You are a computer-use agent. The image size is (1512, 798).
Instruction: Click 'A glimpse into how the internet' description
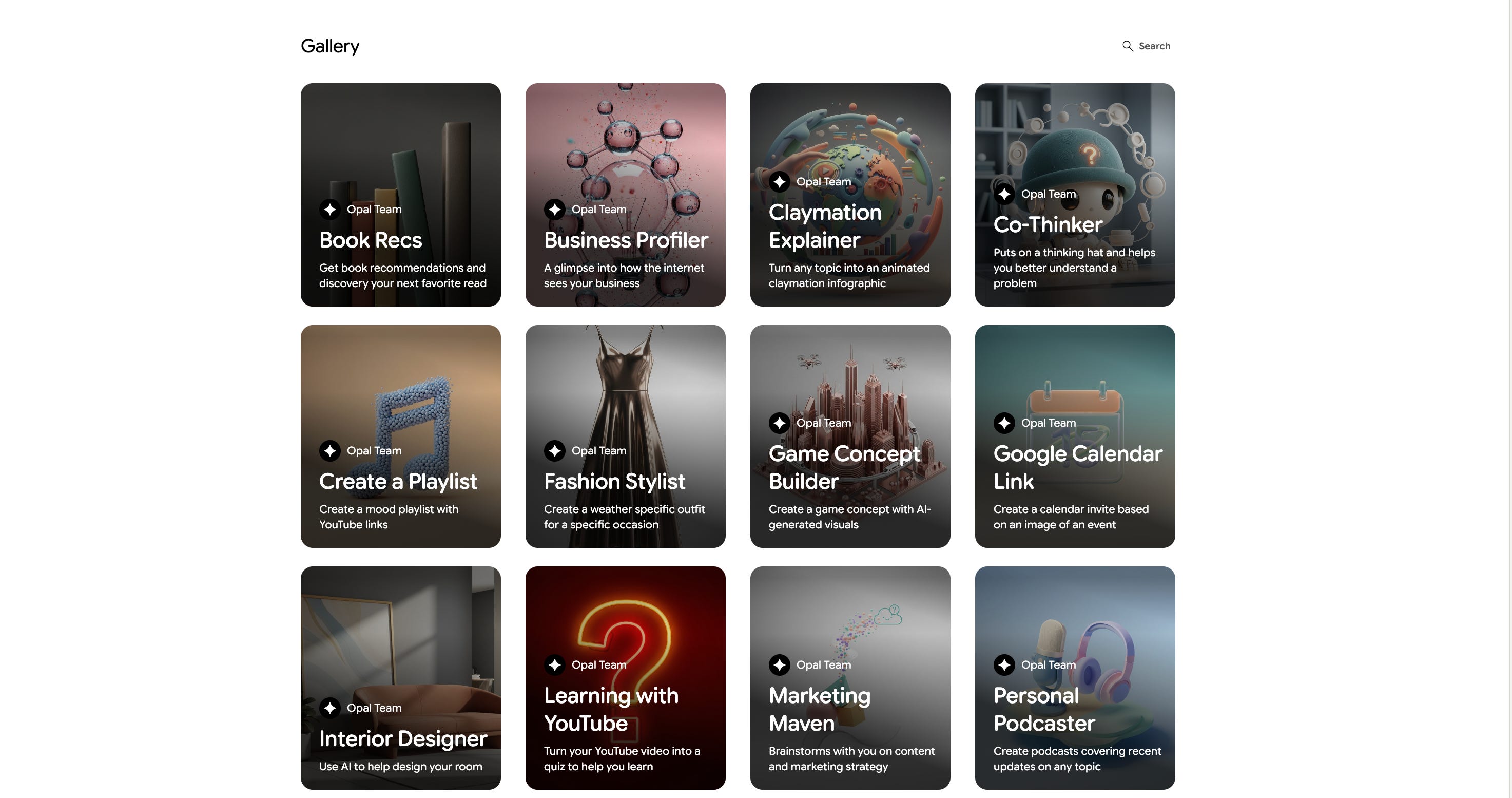[x=624, y=275]
